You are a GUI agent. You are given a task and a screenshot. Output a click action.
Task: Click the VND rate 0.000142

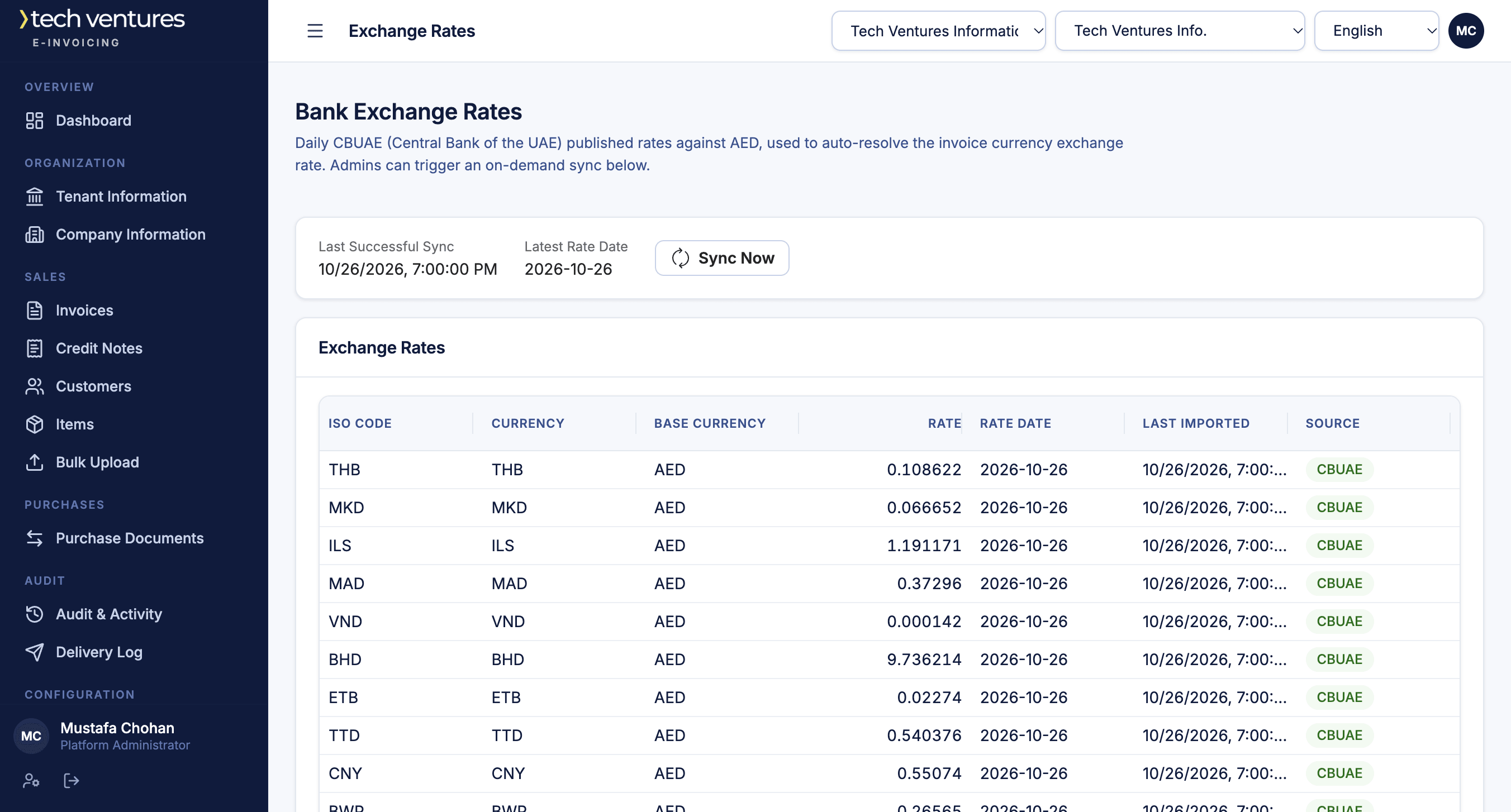[x=923, y=622]
